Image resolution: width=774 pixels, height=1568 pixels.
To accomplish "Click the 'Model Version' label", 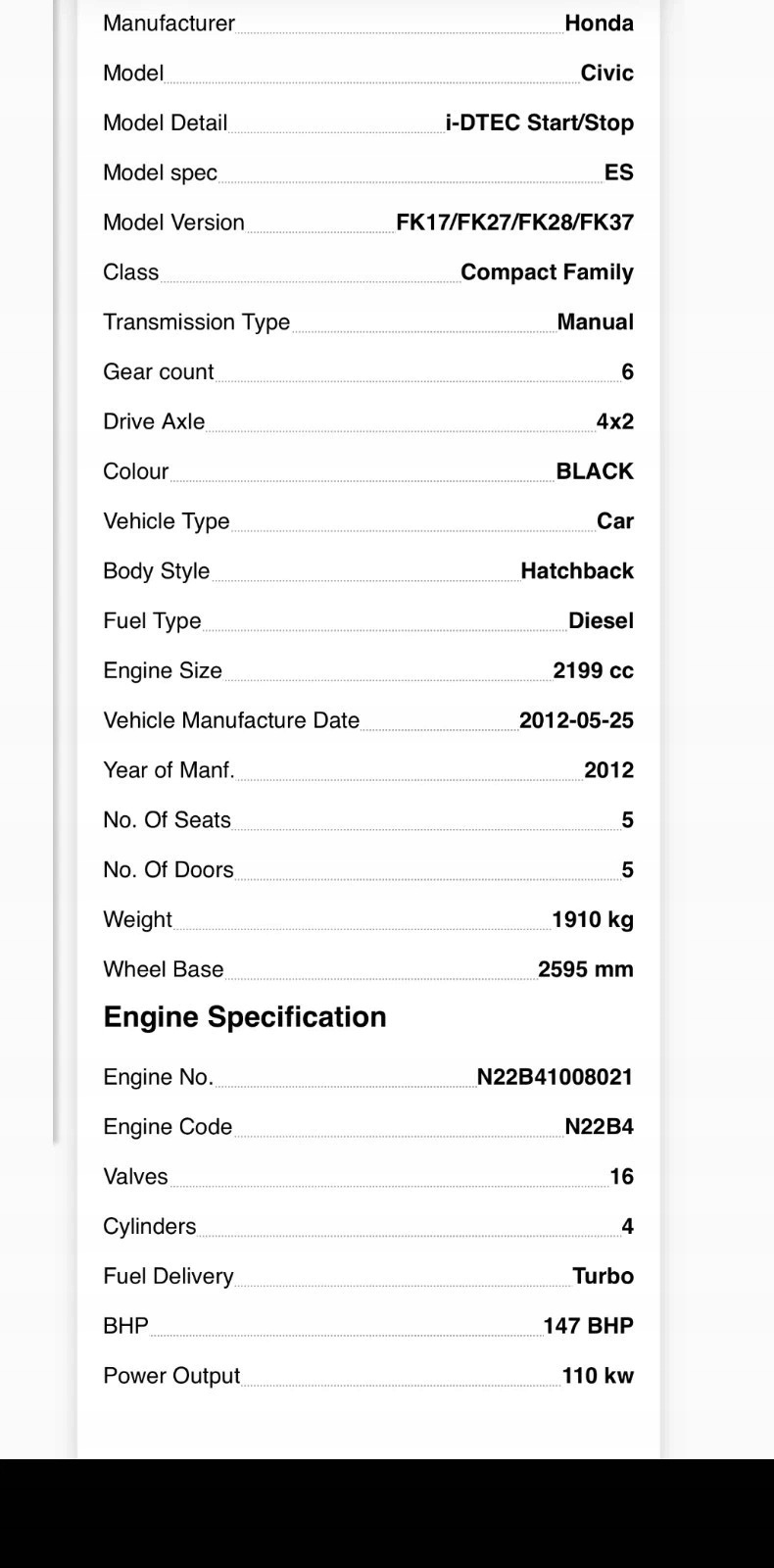I will pyautogui.click(x=173, y=223).
